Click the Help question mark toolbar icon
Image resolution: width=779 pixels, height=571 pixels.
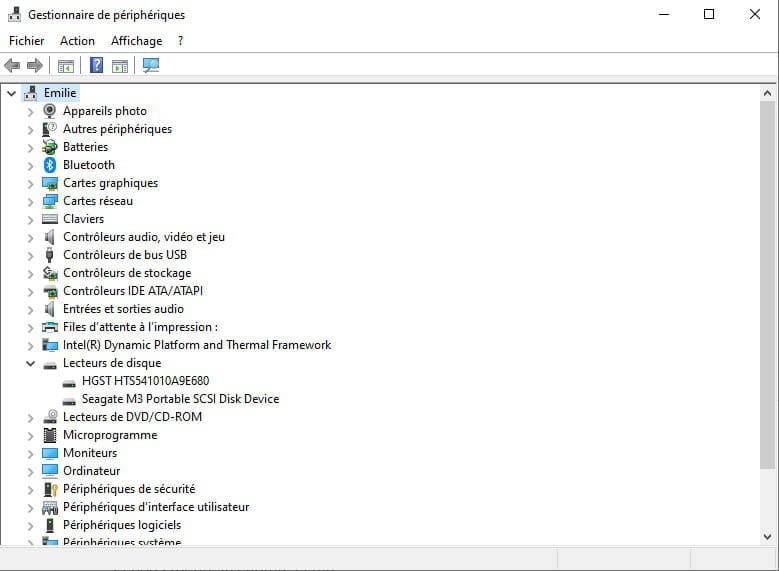pos(96,66)
